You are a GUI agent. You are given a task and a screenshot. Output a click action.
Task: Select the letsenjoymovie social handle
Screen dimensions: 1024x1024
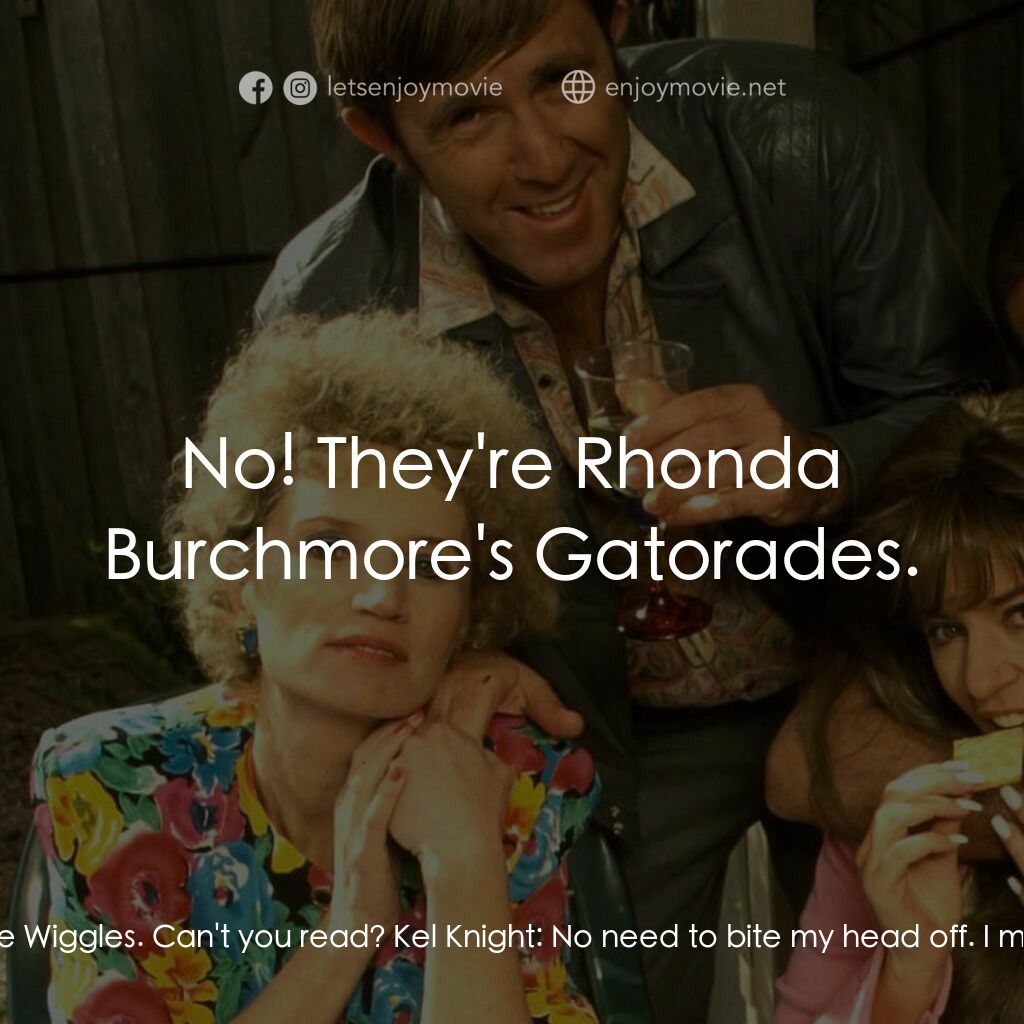point(415,88)
